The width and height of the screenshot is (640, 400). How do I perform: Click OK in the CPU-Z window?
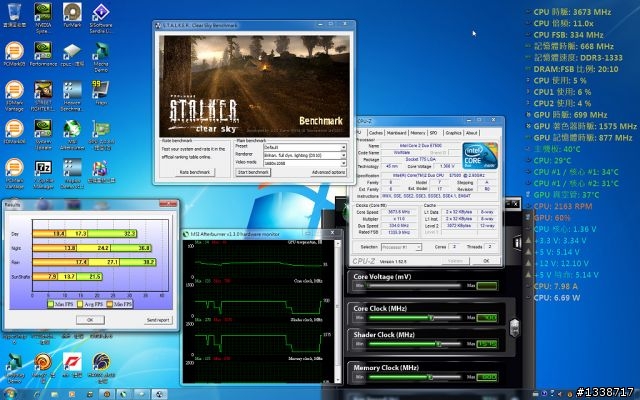click(486, 260)
